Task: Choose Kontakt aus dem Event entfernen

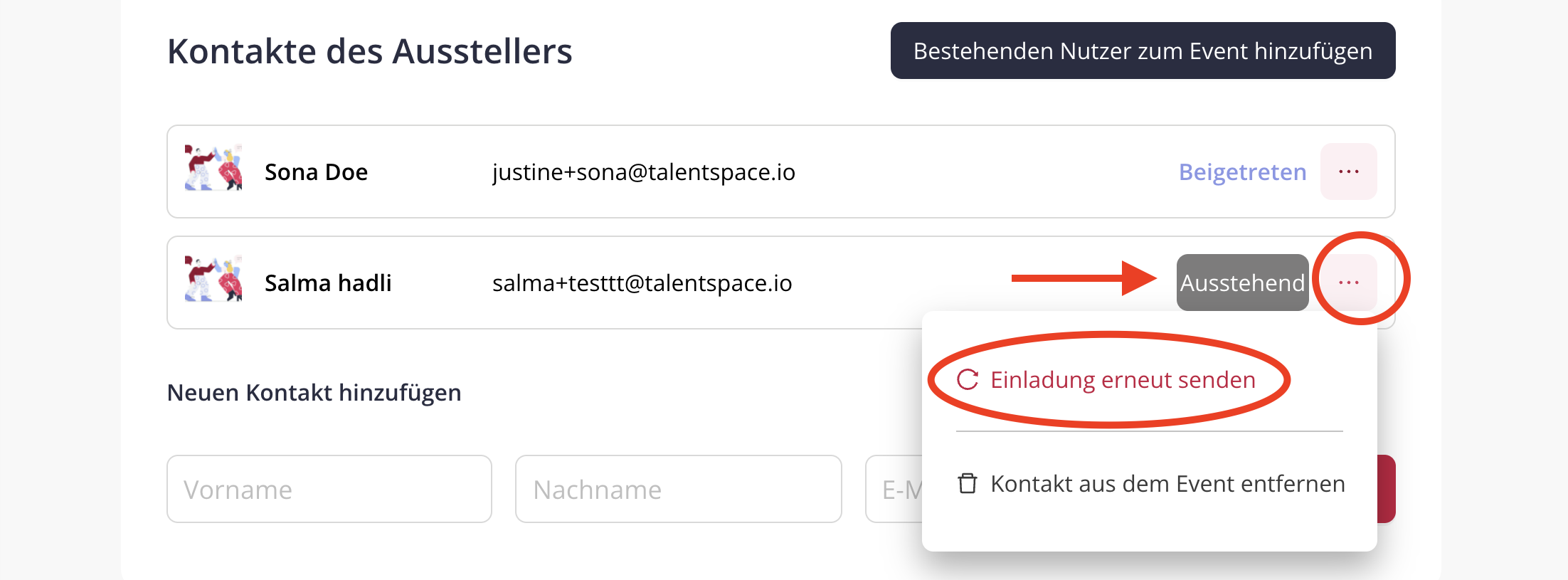Action: (x=1150, y=484)
